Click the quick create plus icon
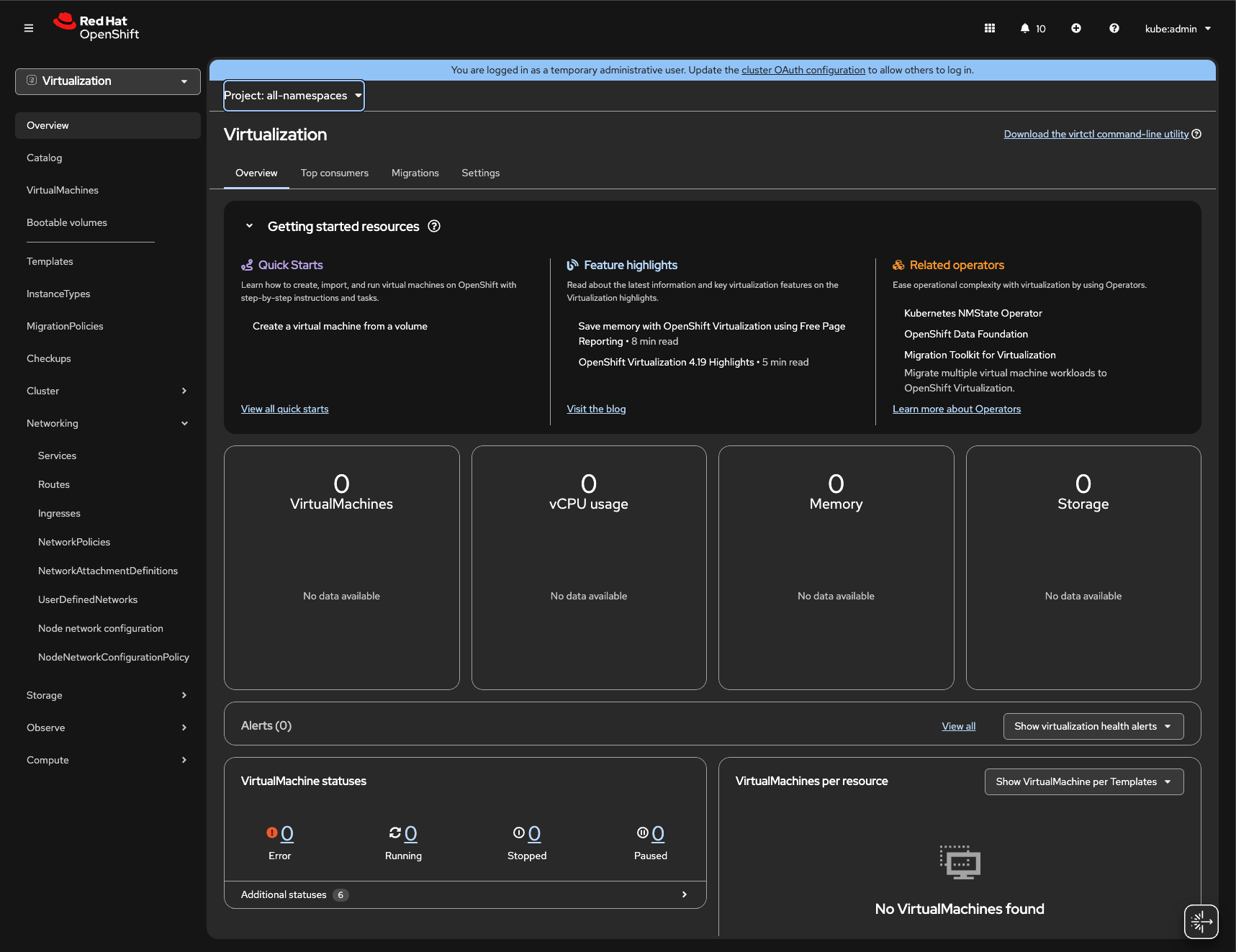Screen dimensions: 1236x952 tap(1075, 28)
